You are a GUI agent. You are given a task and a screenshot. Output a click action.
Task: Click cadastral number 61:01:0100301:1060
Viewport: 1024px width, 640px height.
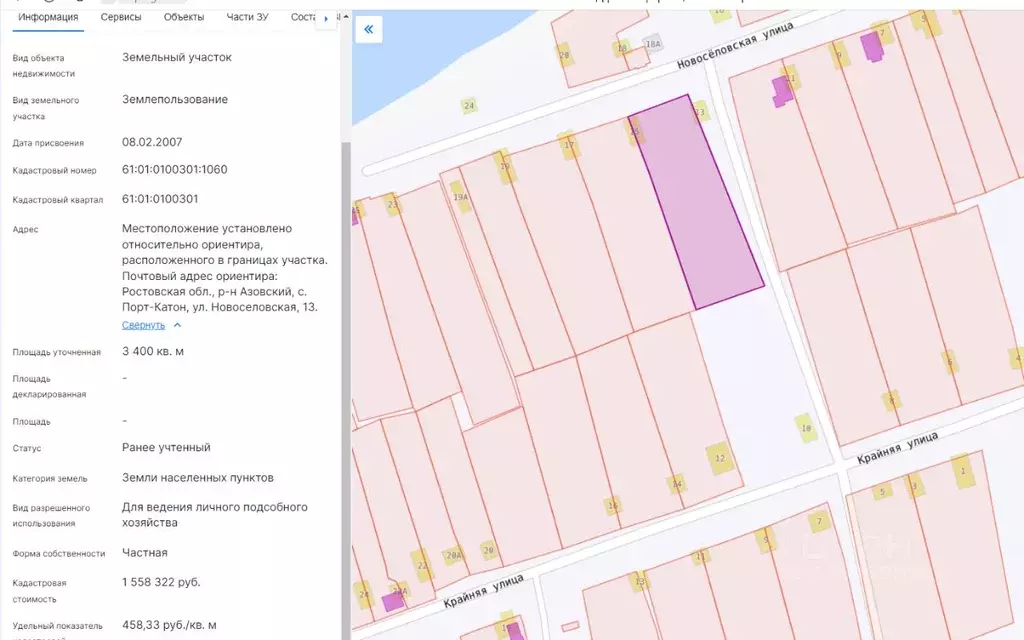point(174,170)
